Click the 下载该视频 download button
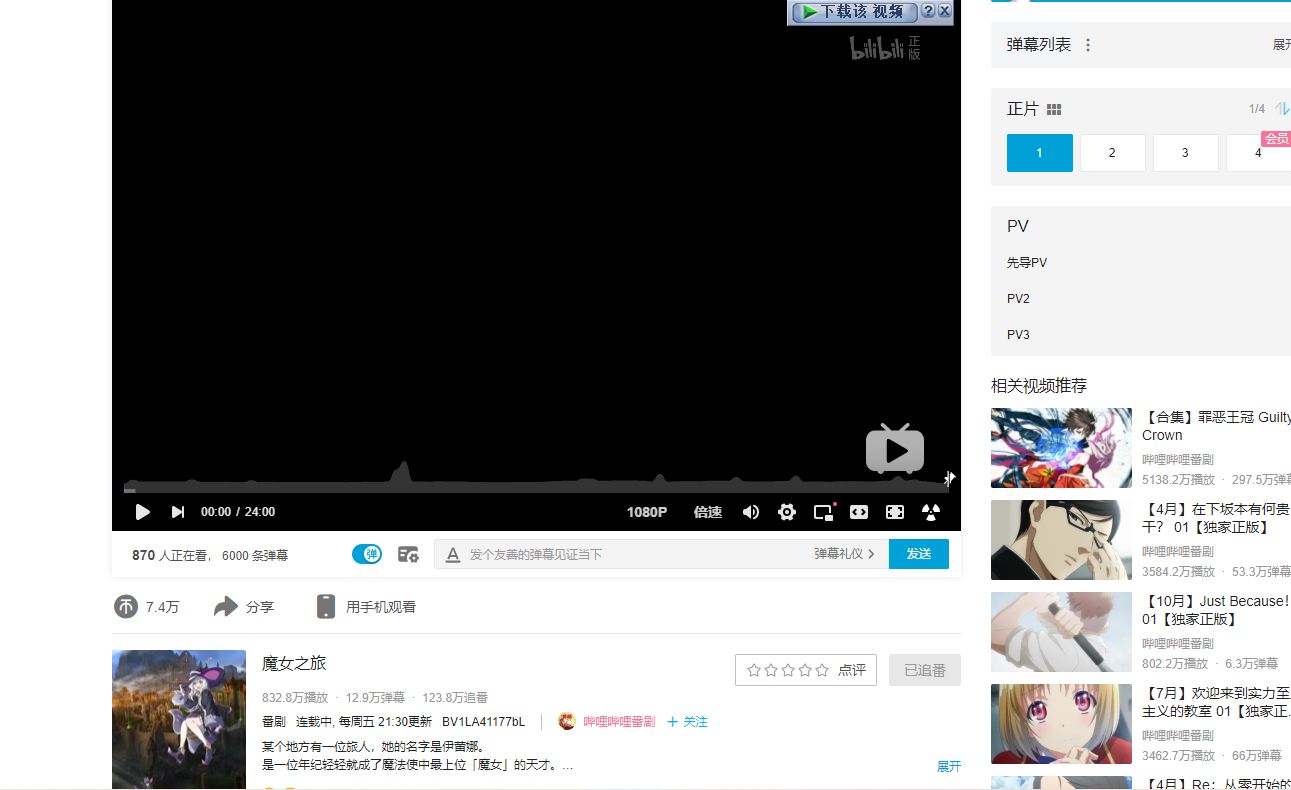 853,12
